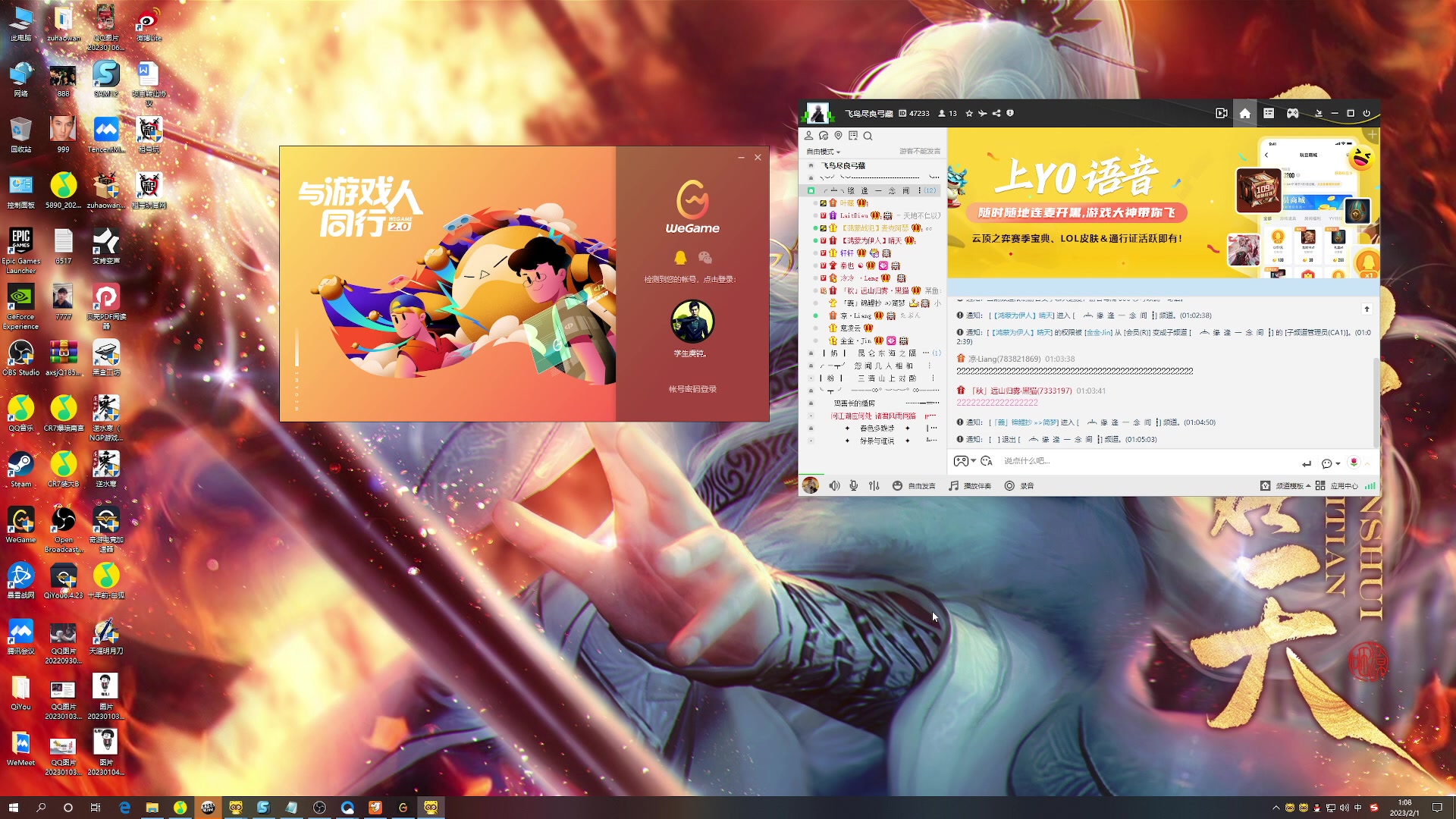
Task: Click the video live icon in YY header
Action: tap(1221, 113)
